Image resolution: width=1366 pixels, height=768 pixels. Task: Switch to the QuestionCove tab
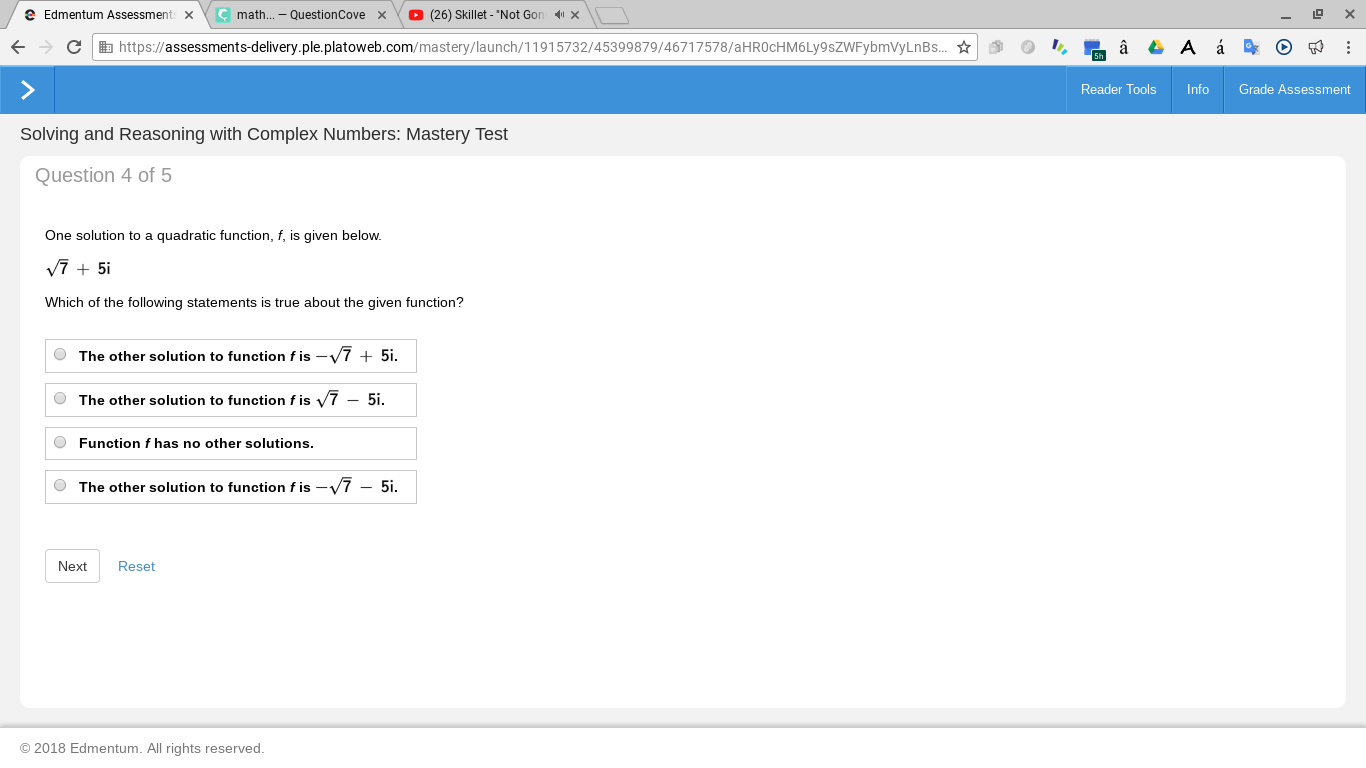pyautogui.click(x=300, y=15)
